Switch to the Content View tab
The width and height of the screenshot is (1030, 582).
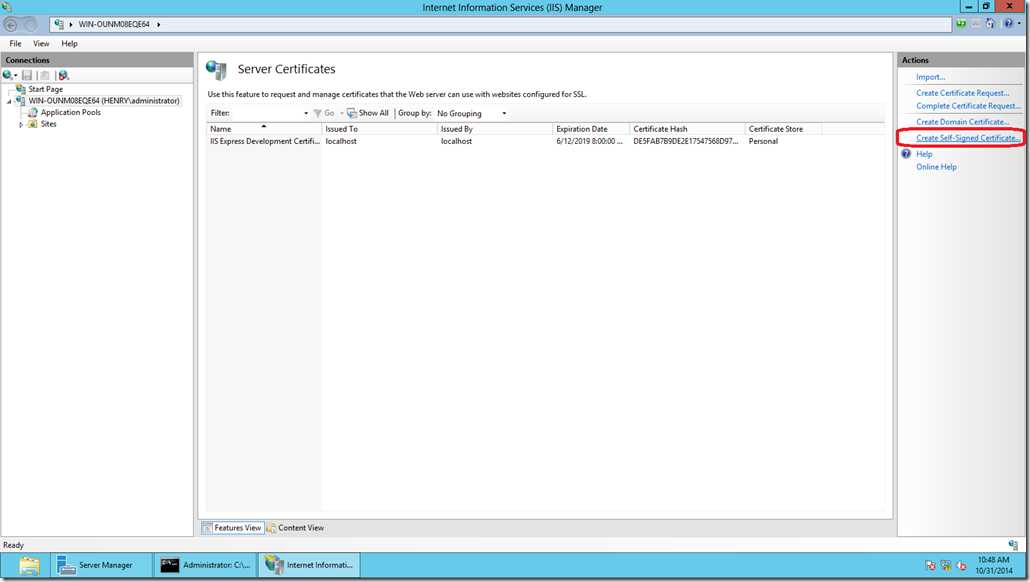click(x=296, y=527)
